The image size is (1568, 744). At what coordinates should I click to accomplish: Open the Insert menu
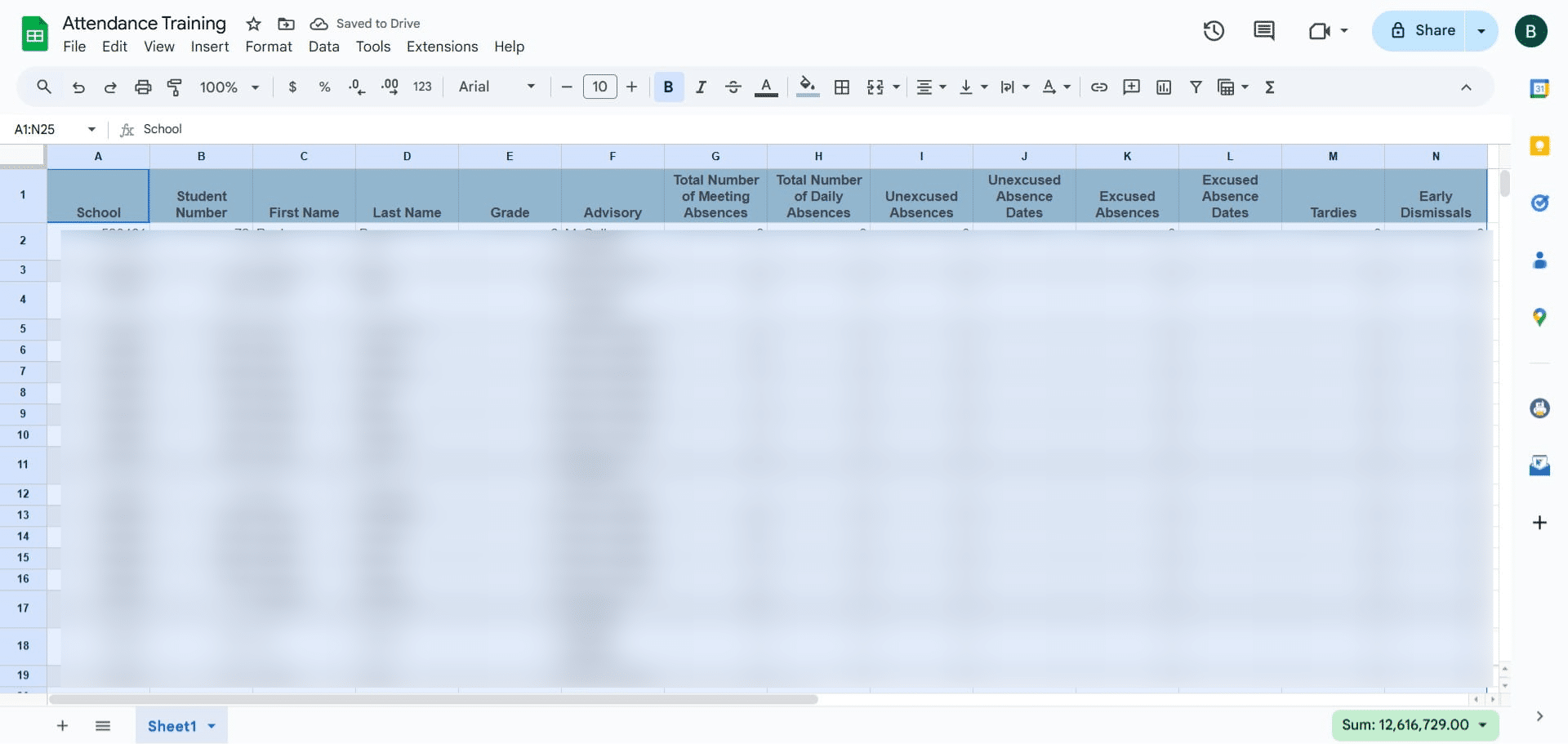210,47
